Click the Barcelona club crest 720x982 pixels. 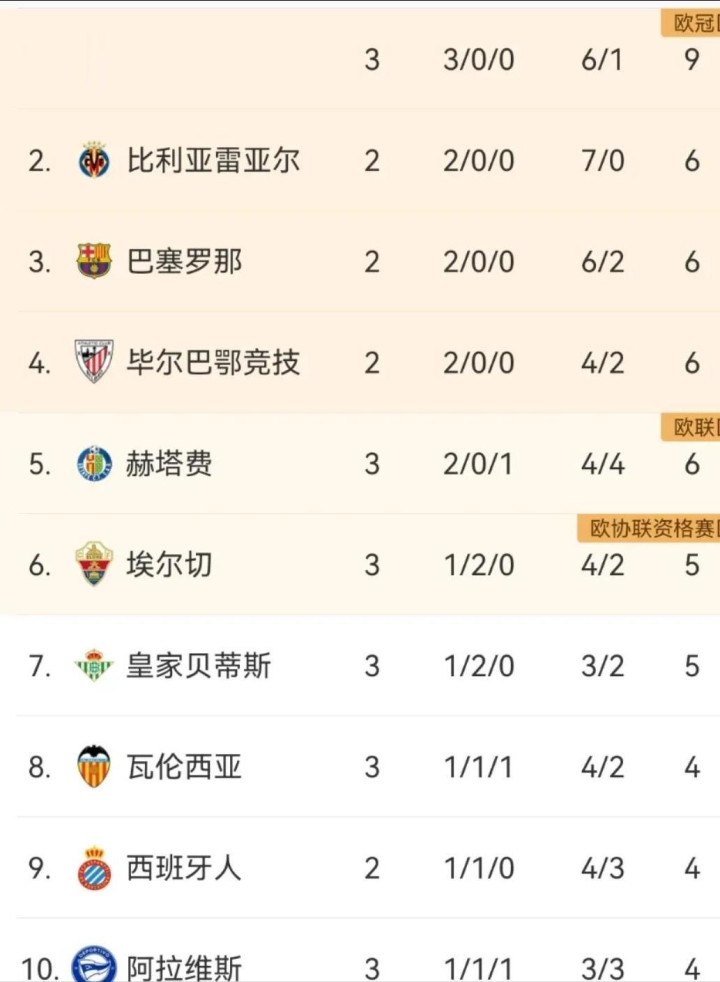pos(94,262)
